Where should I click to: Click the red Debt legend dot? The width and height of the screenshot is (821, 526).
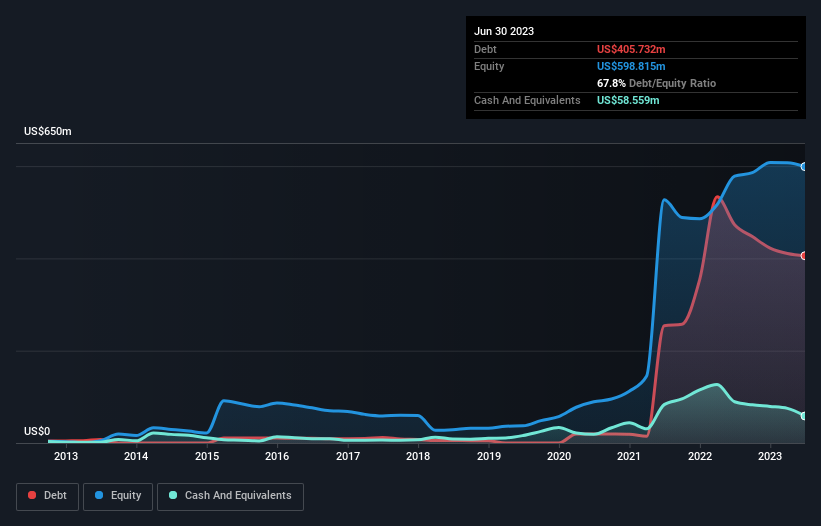(x=32, y=495)
